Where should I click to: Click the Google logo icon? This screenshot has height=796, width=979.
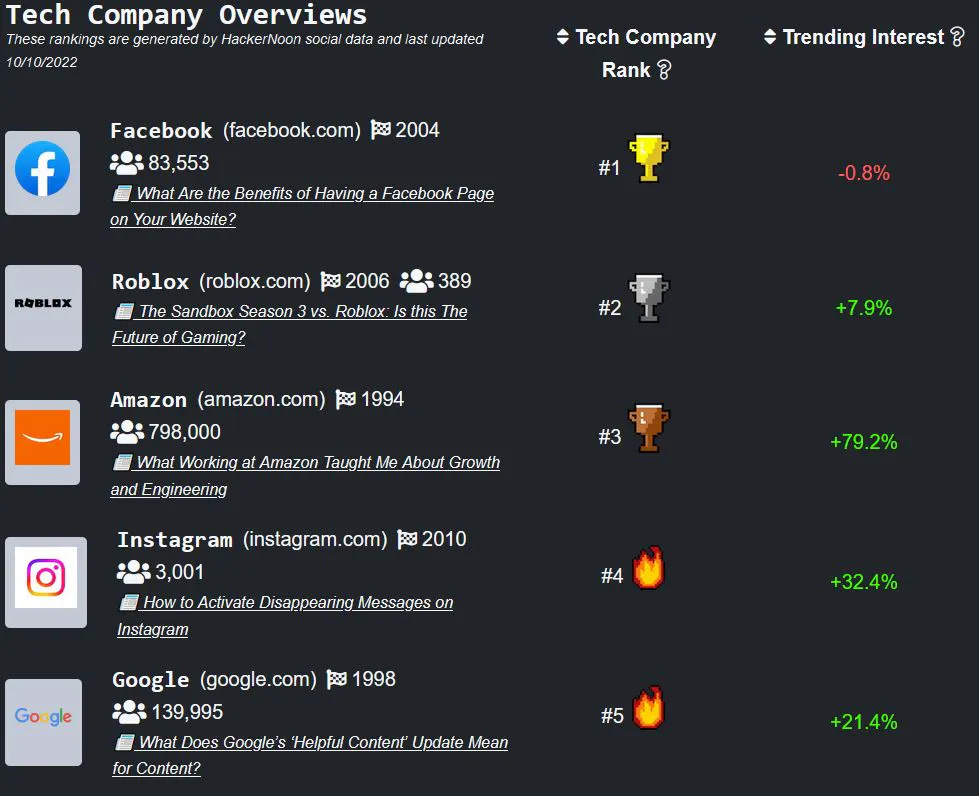click(x=43, y=718)
